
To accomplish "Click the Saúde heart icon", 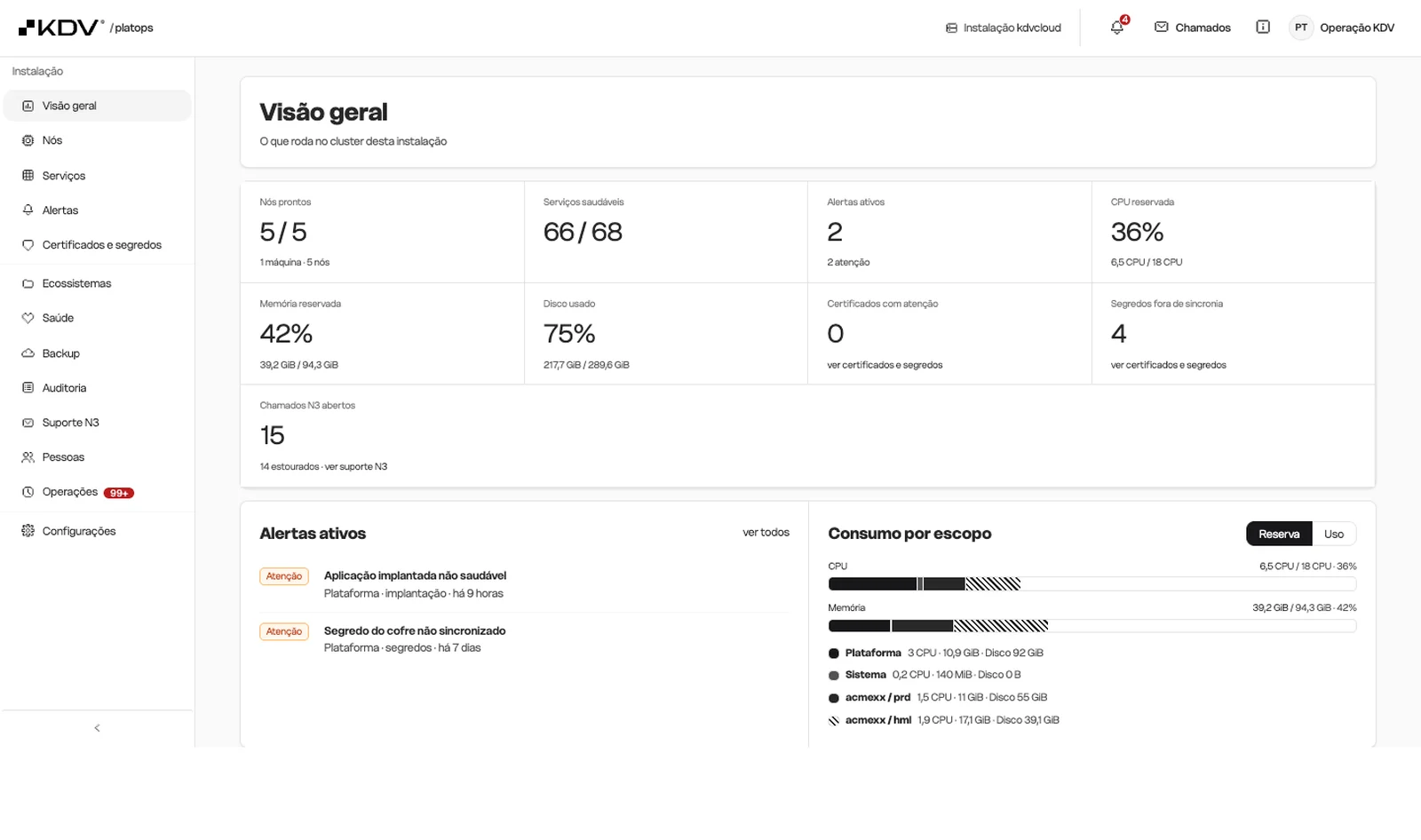I will [x=28, y=318].
